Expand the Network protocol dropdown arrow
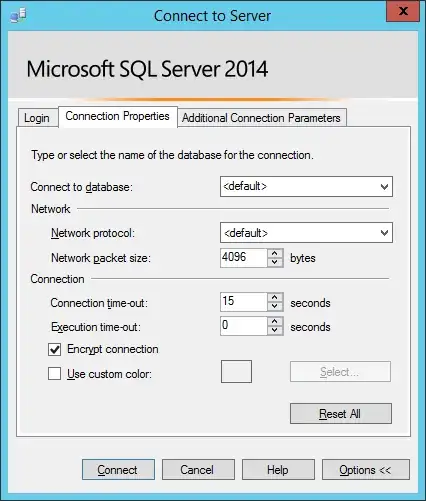Image resolution: width=426 pixels, height=501 pixels. click(x=384, y=233)
